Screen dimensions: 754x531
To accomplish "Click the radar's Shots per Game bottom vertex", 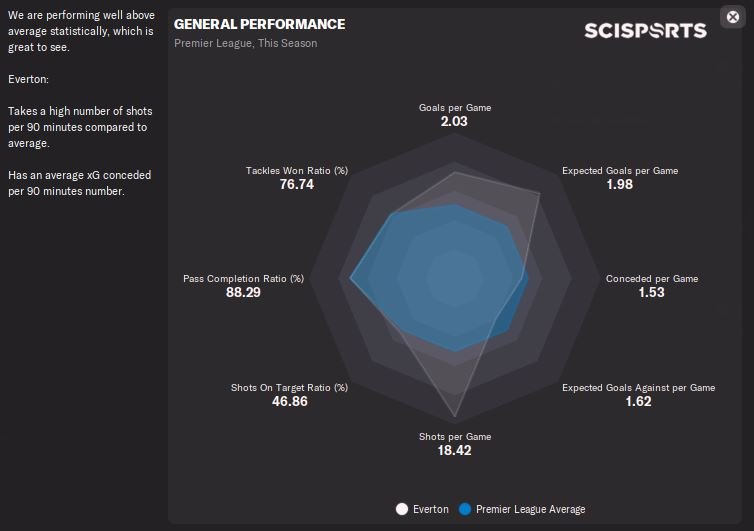I will click(455, 416).
